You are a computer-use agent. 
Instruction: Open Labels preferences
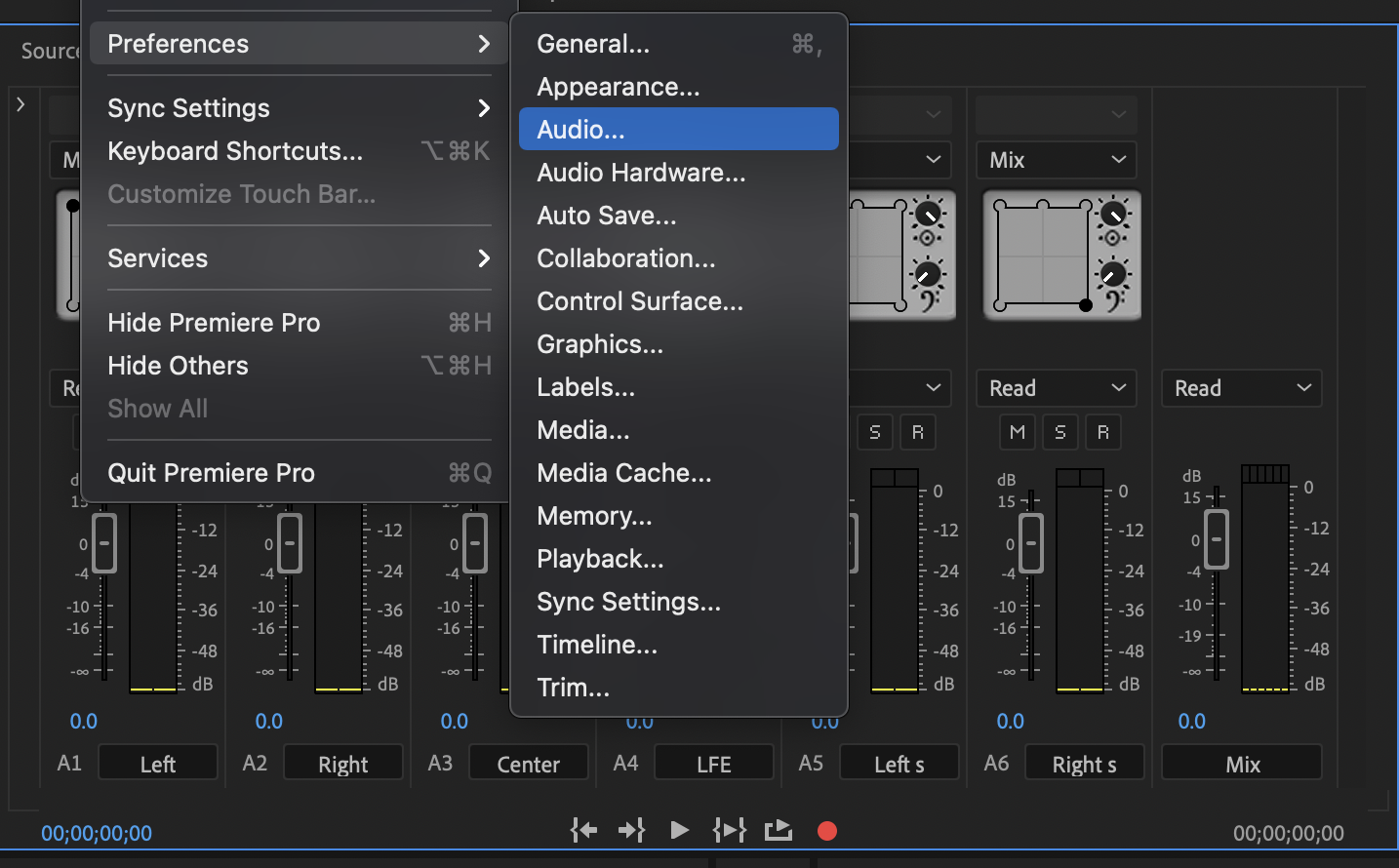(679, 387)
